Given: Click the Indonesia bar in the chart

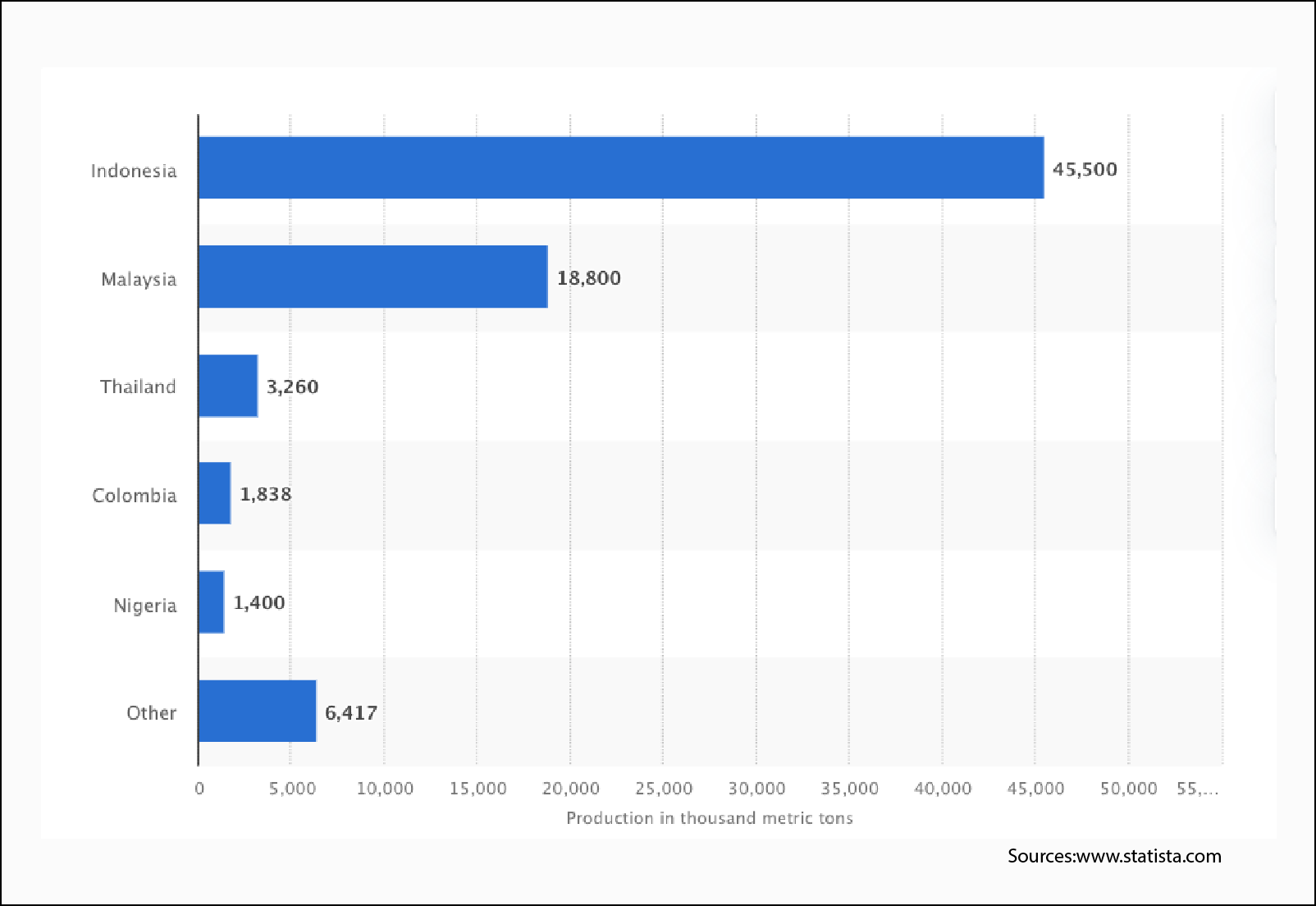Looking at the screenshot, I should coord(620,167).
